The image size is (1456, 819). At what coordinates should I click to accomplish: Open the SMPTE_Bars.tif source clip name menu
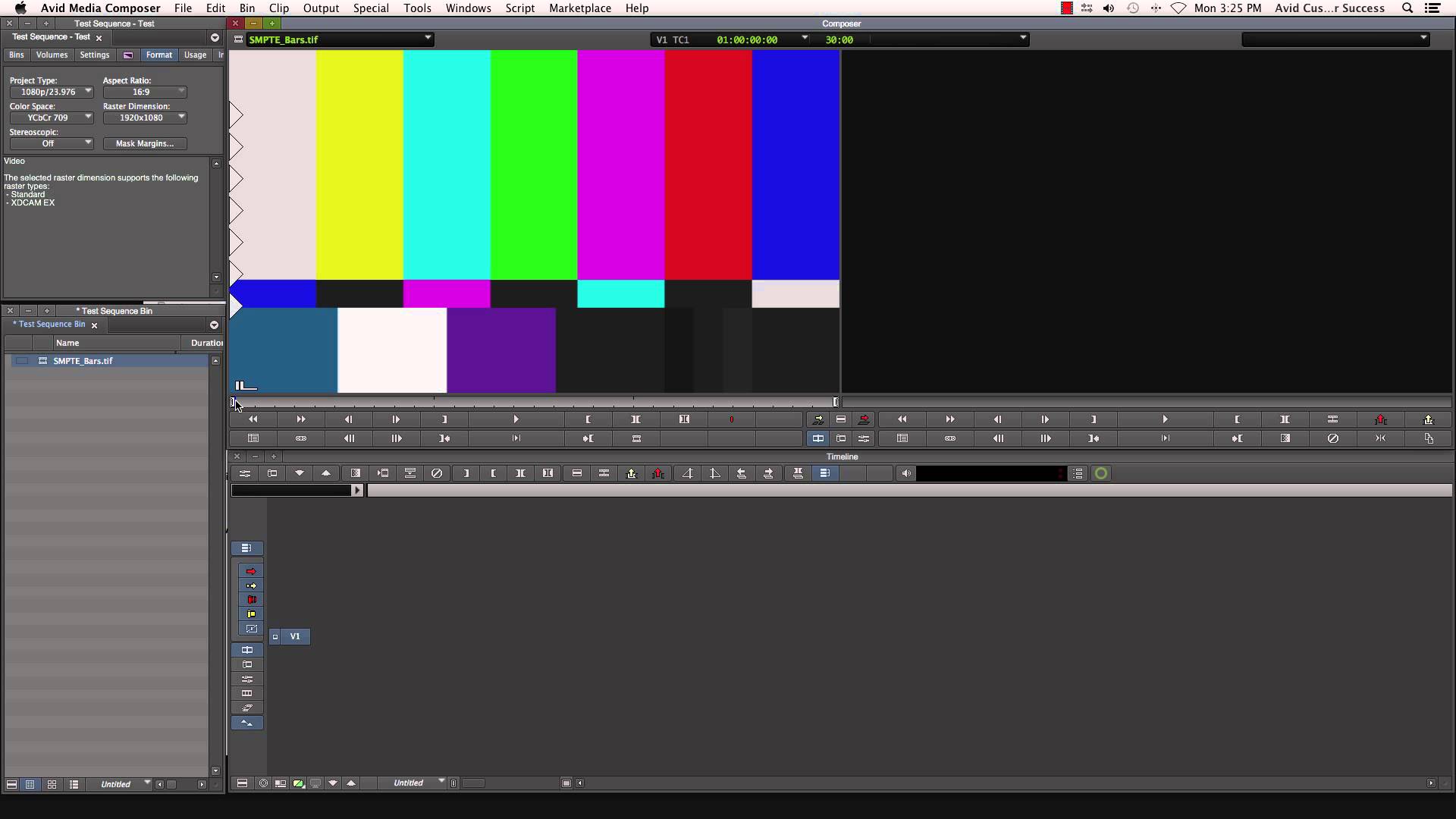(x=339, y=39)
